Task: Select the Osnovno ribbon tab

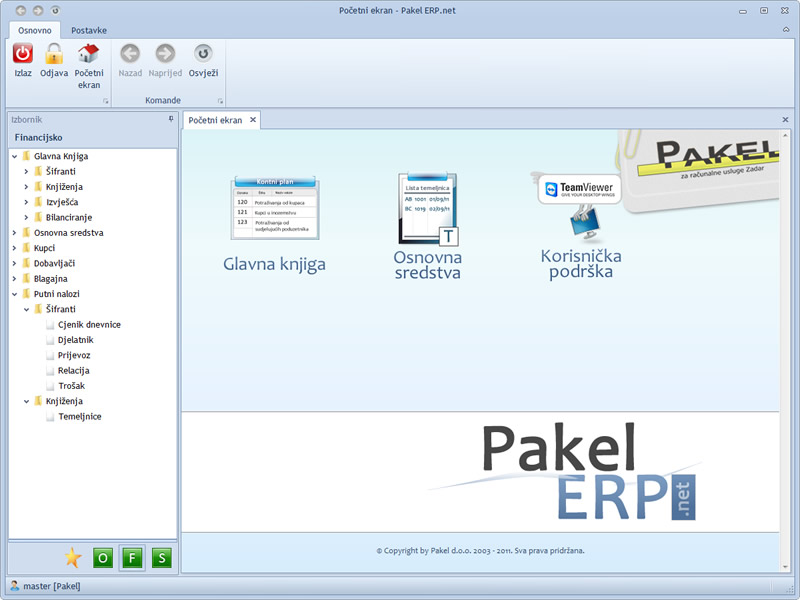Action: coord(35,30)
